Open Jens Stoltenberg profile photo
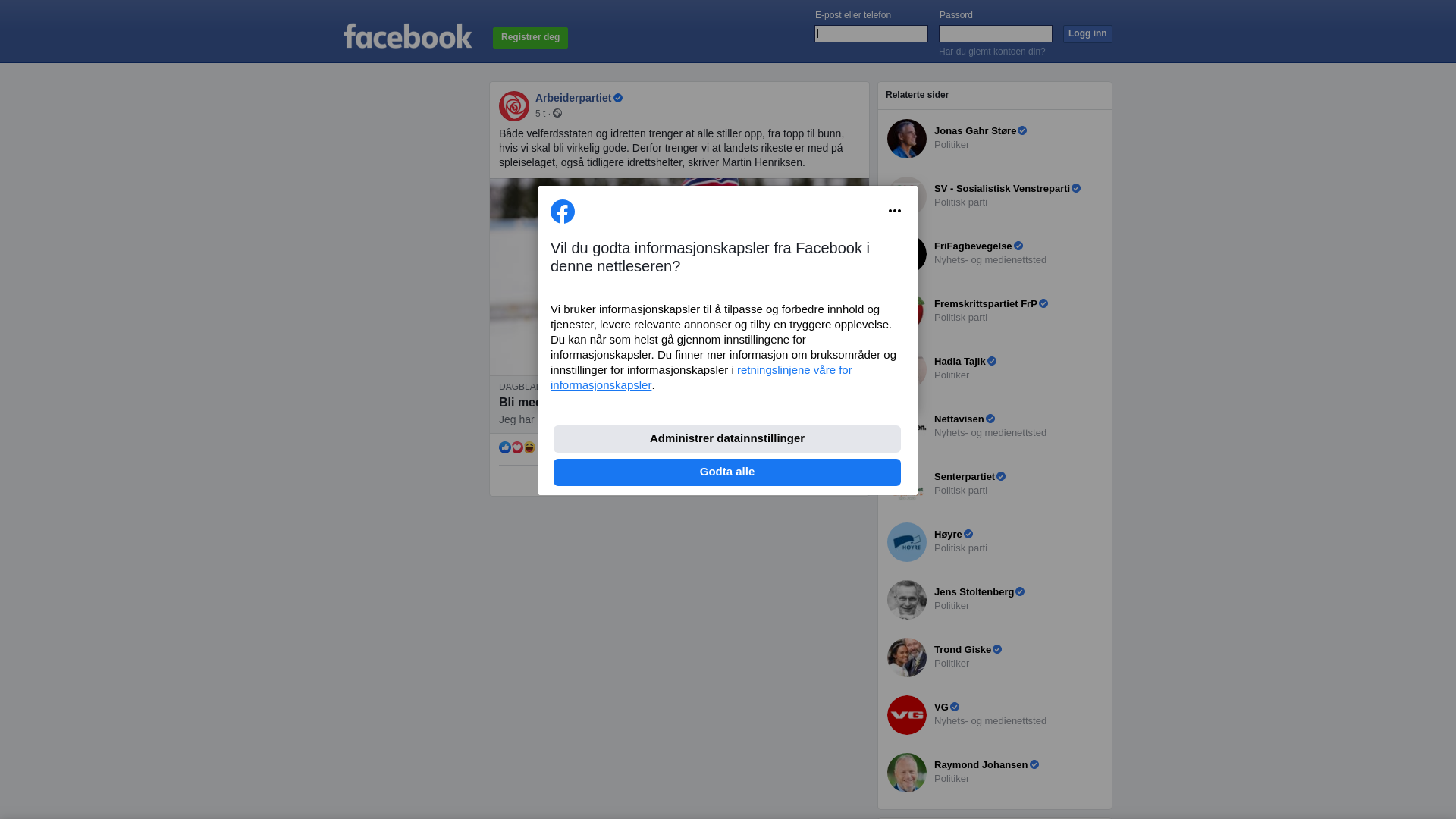This screenshot has width=1456, height=819. point(907,600)
